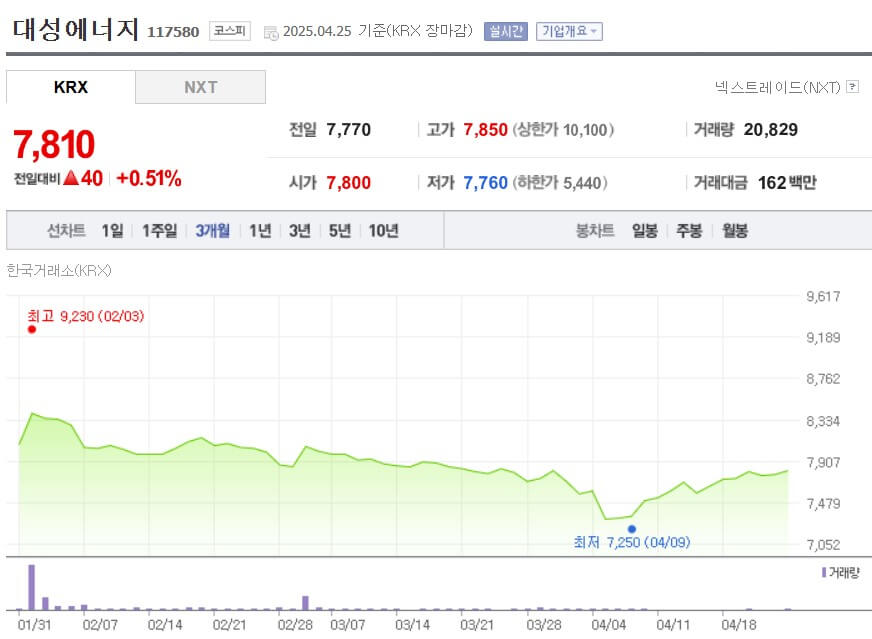Click the 넥스트레이드(NXT) link
The width and height of the screenshot is (872, 639).
(x=777, y=87)
